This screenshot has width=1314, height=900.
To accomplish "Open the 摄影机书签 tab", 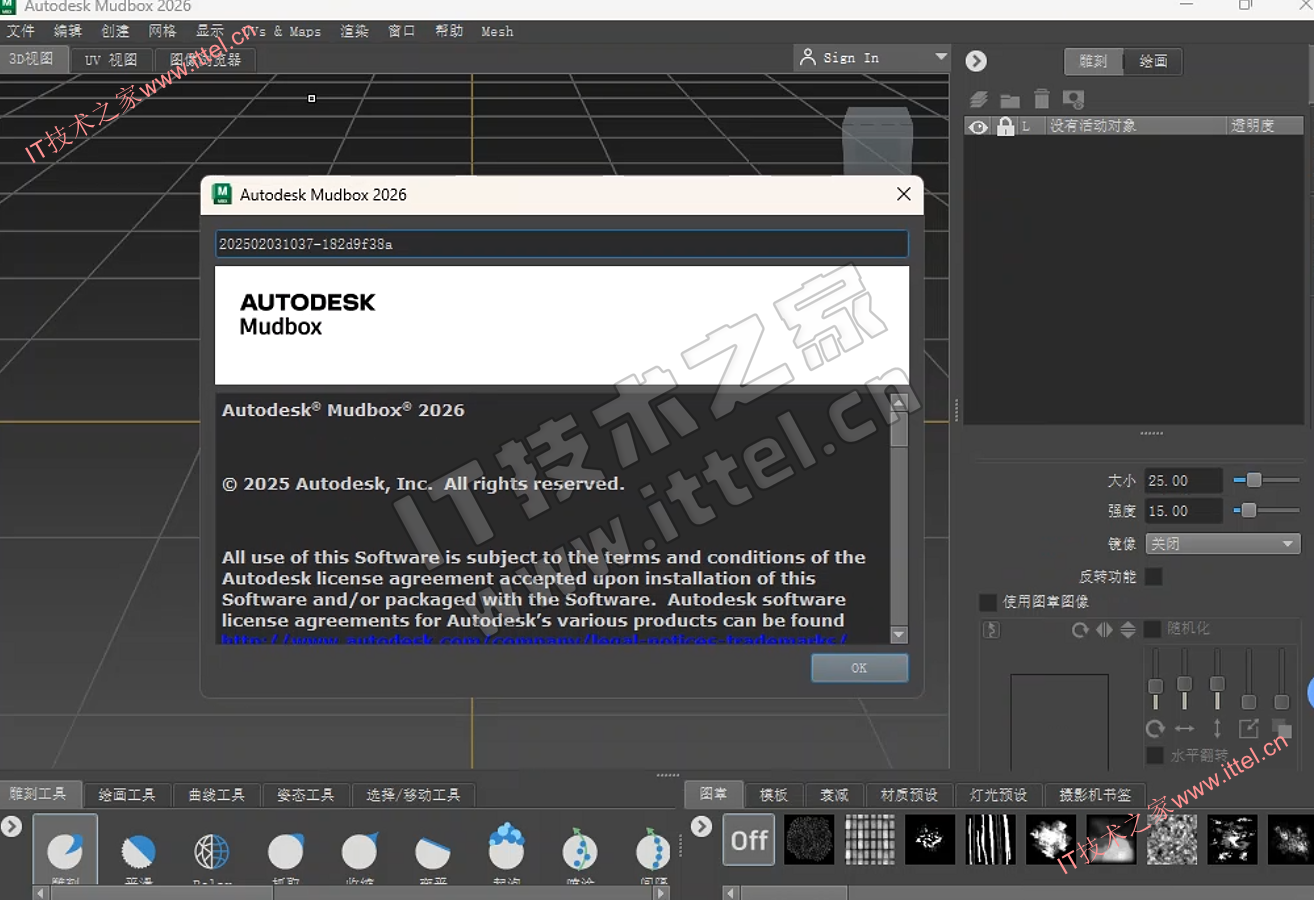I will (x=1095, y=795).
